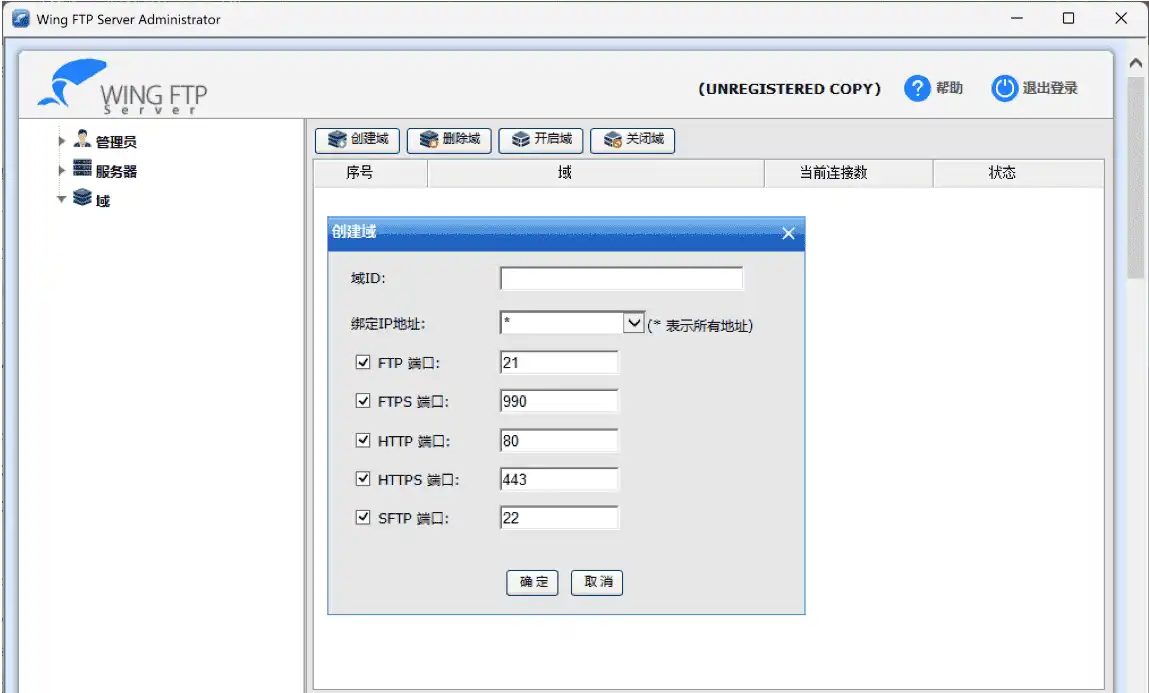1149x693 pixels.
Task: Click the 域 stack icon in tree
Action: [x=82, y=198]
